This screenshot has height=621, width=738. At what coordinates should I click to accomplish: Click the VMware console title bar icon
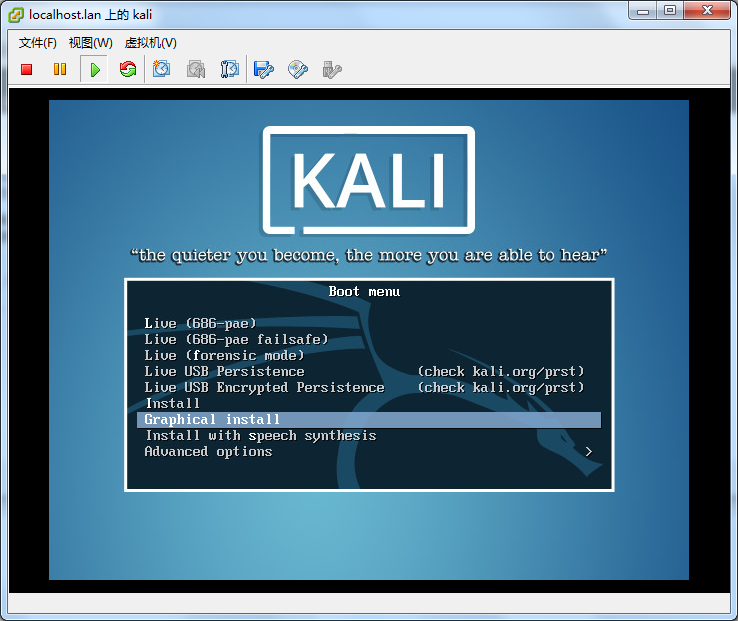coord(16,15)
